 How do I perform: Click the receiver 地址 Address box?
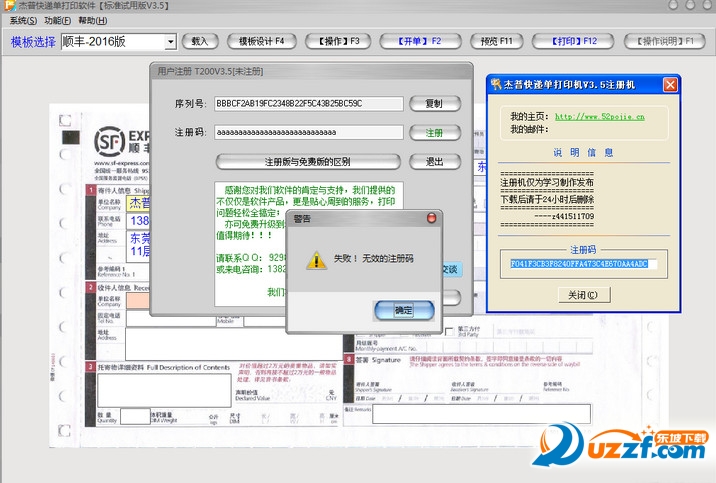pyautogui.click(x=233, y=343)
